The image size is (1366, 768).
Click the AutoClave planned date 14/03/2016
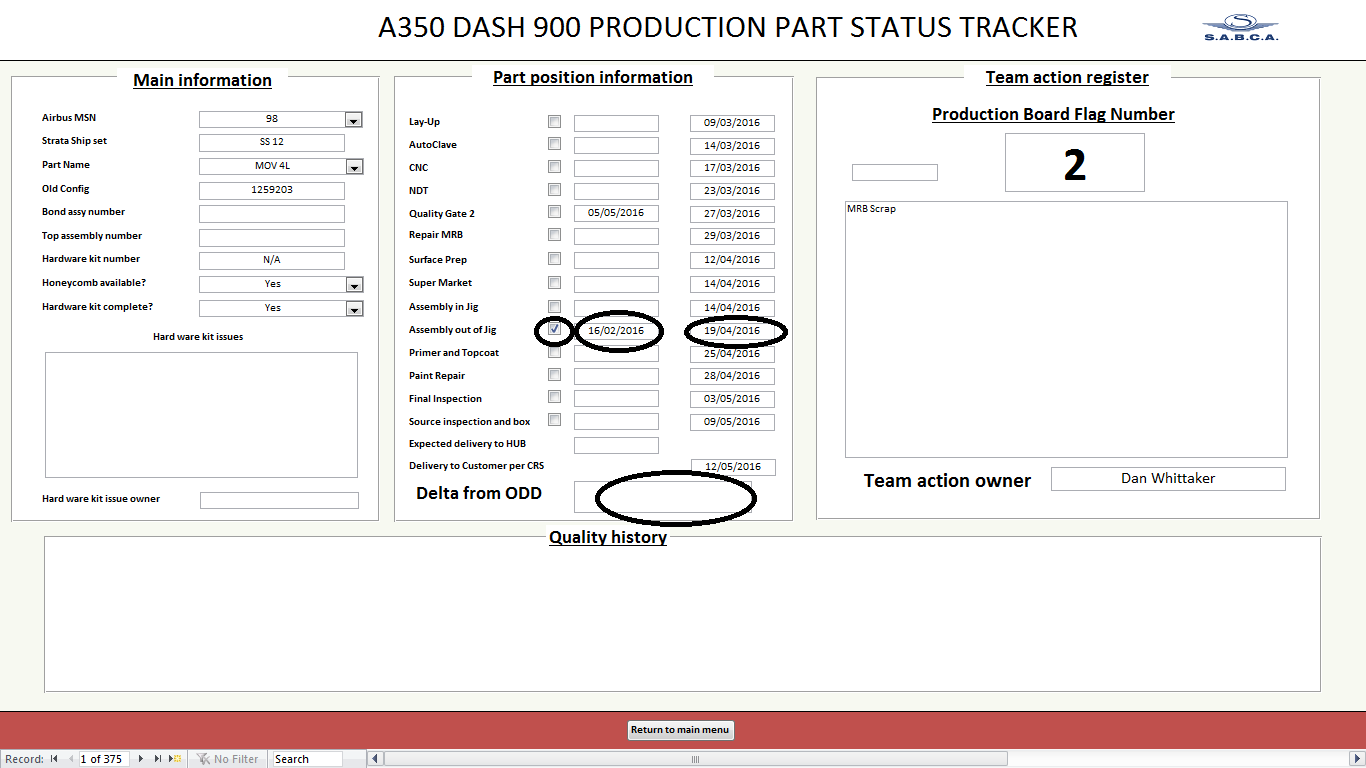pyautogui.click(x=732, y=147)
